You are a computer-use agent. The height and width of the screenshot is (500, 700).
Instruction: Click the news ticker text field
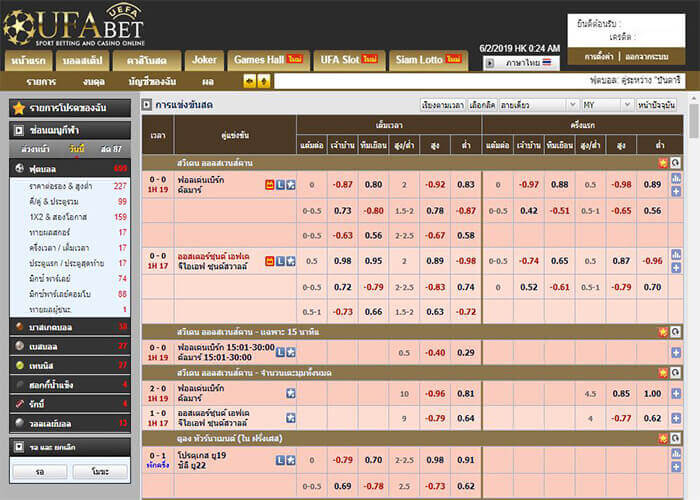479,81
